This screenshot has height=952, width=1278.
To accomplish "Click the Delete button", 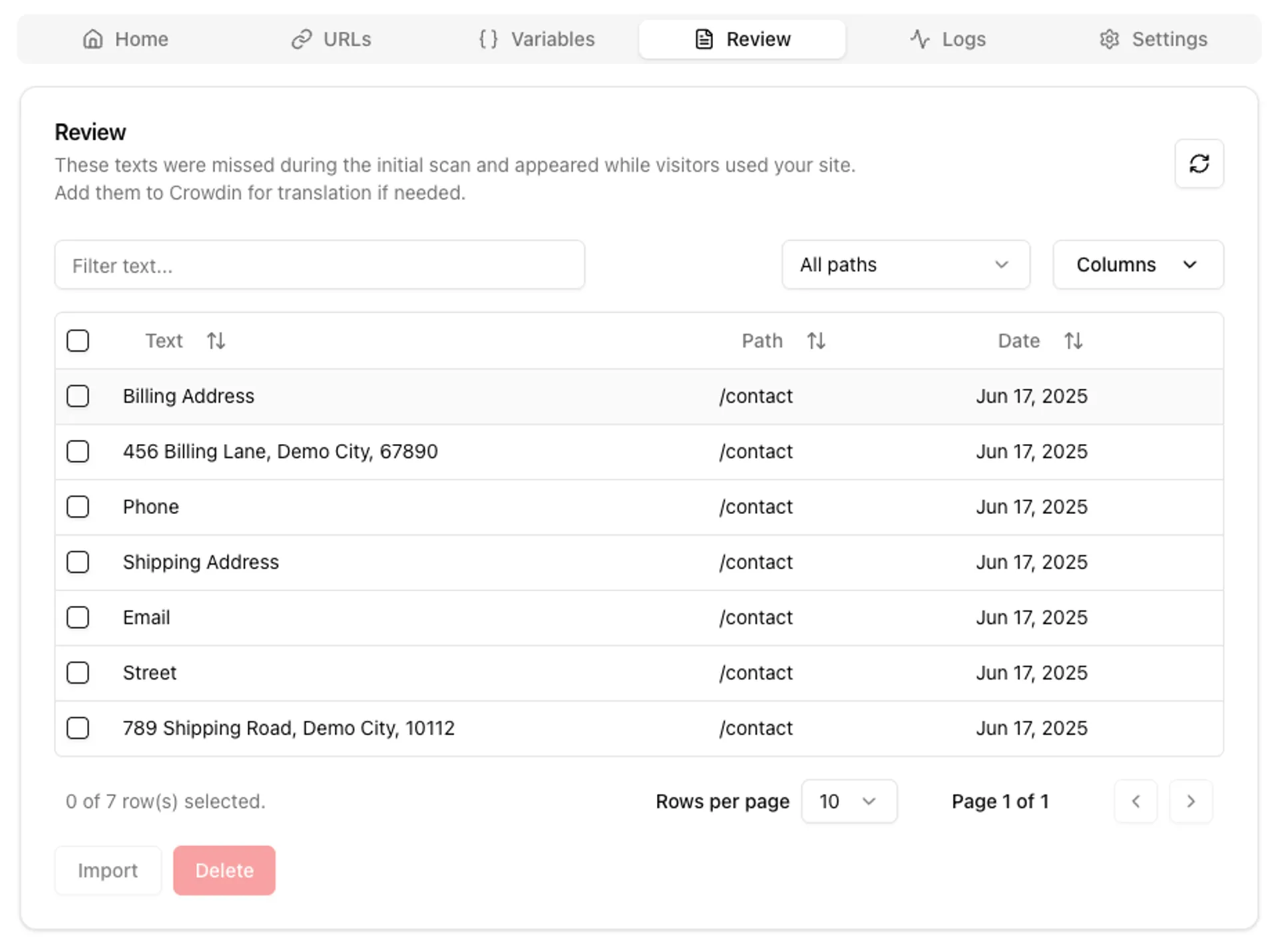I will (x=224, y=870).
